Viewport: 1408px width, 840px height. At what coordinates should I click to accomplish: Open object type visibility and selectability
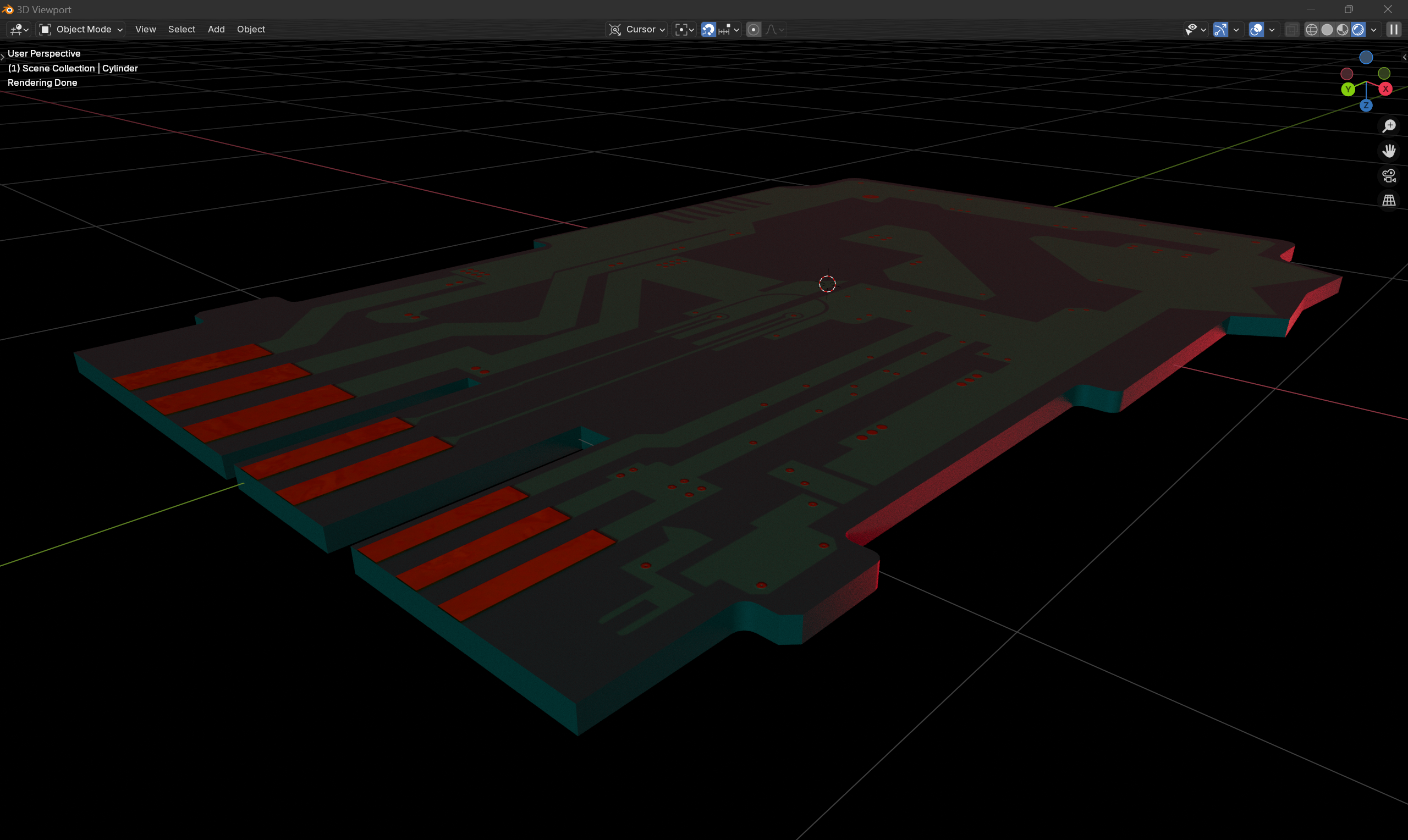(x=1195, y=30)
